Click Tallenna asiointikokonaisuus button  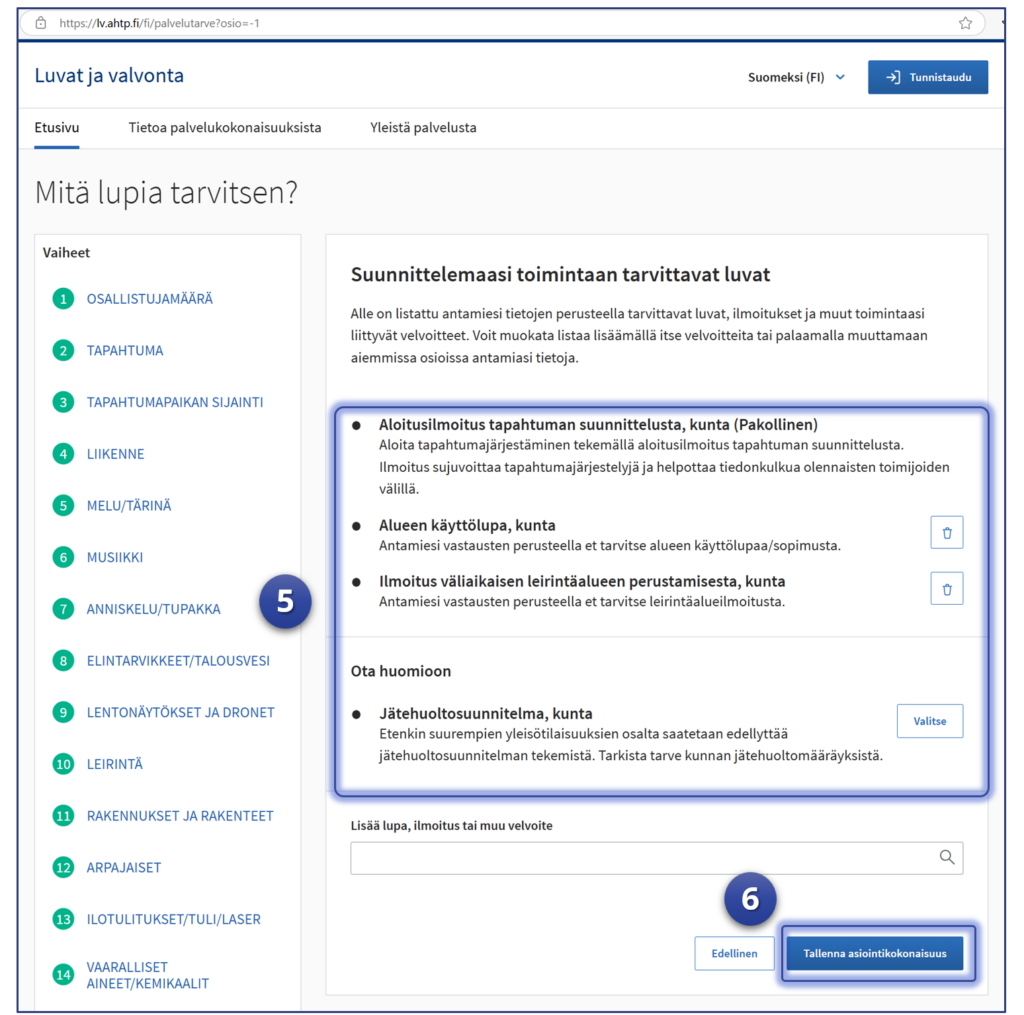click(874, 954)
